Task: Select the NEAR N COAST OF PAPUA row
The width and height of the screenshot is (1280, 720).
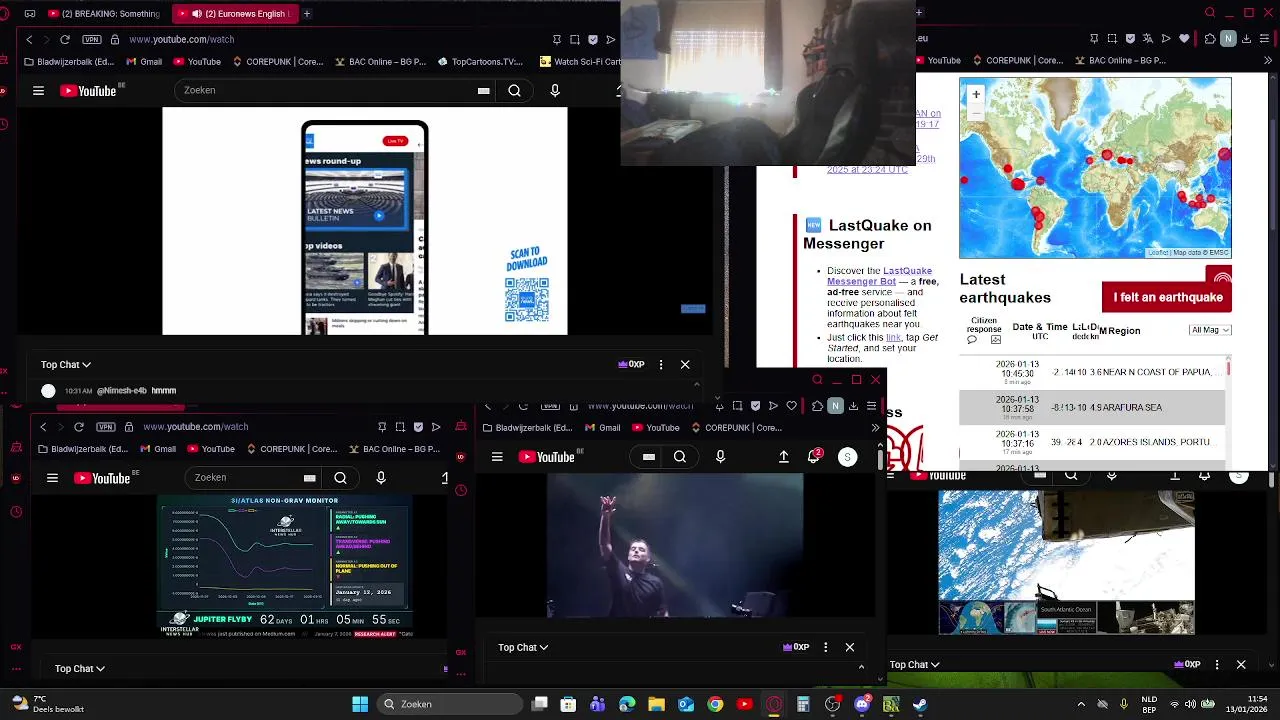Action: tap(1092, 372)
